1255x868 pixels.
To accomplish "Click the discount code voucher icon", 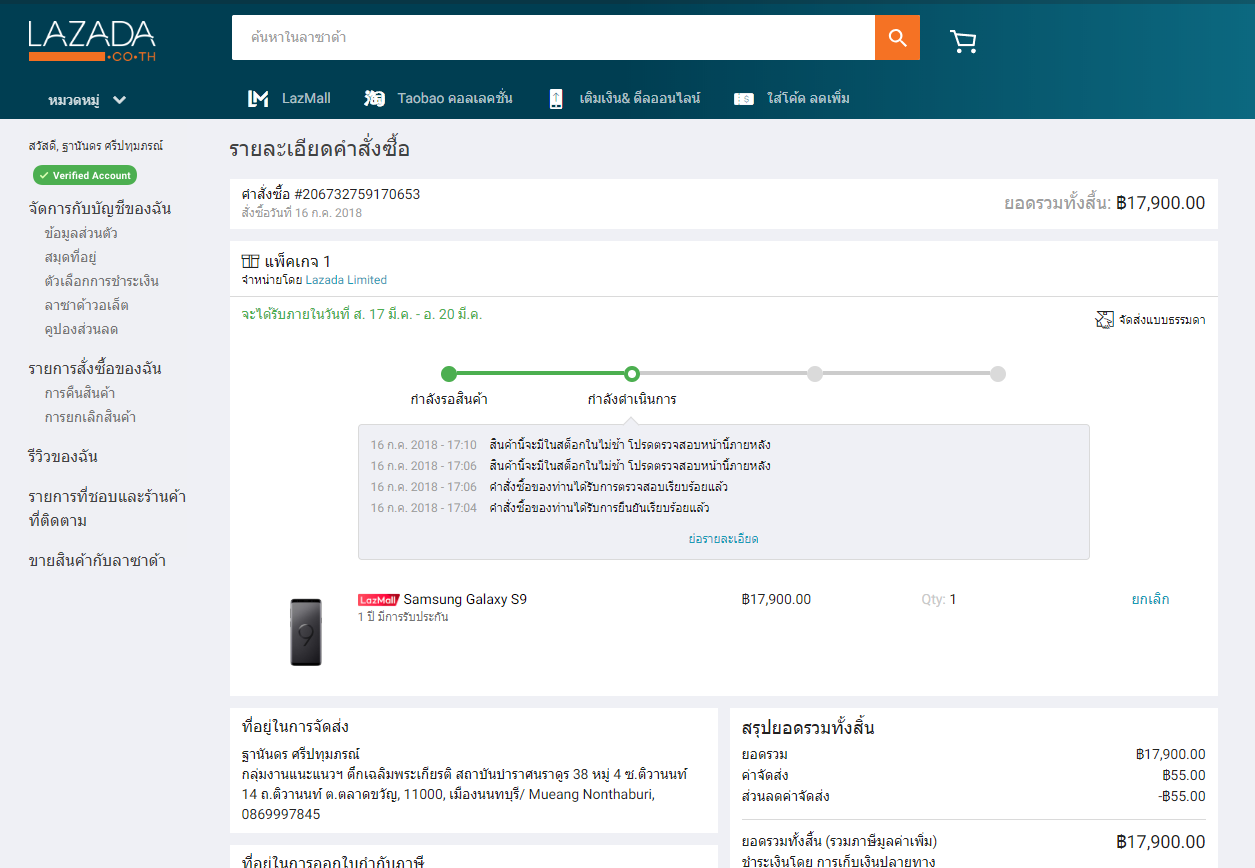I will coord(743,99).
